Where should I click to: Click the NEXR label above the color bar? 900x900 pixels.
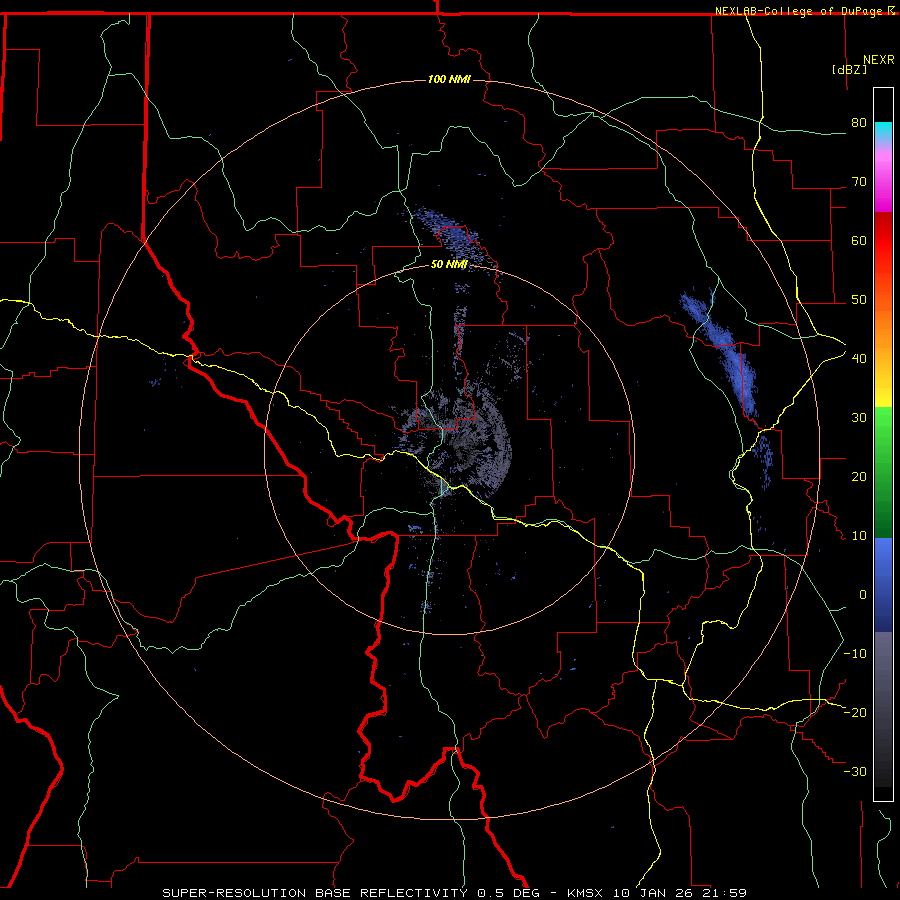point(879,60)
